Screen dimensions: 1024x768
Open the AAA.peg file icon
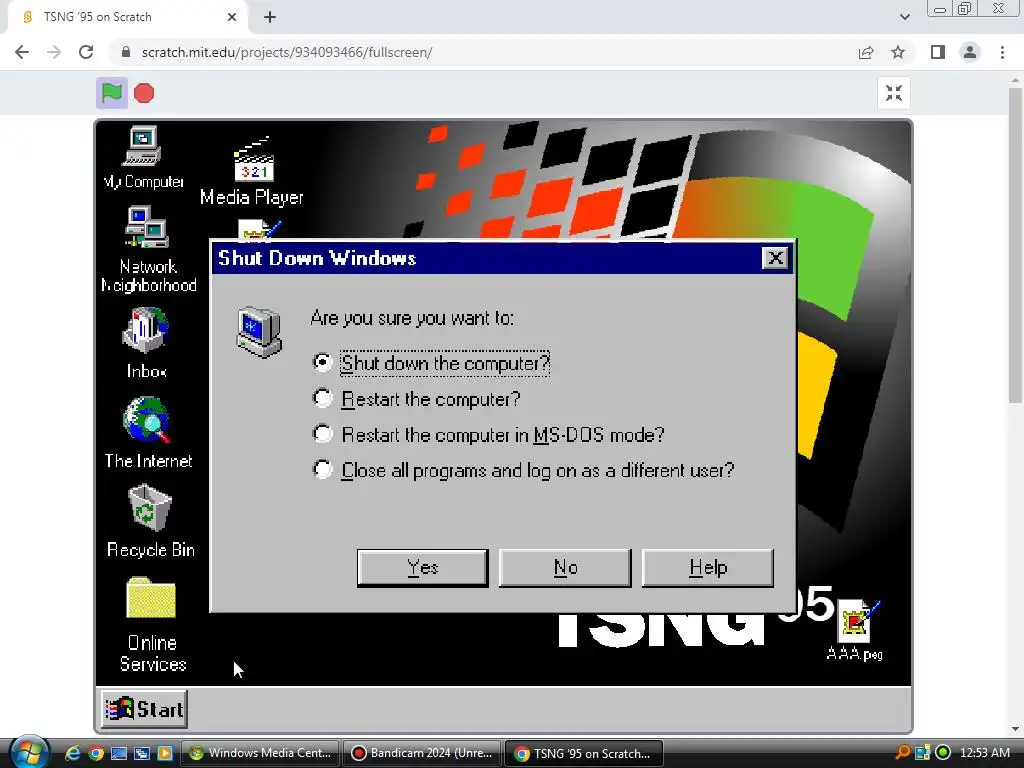click(855, 631)
